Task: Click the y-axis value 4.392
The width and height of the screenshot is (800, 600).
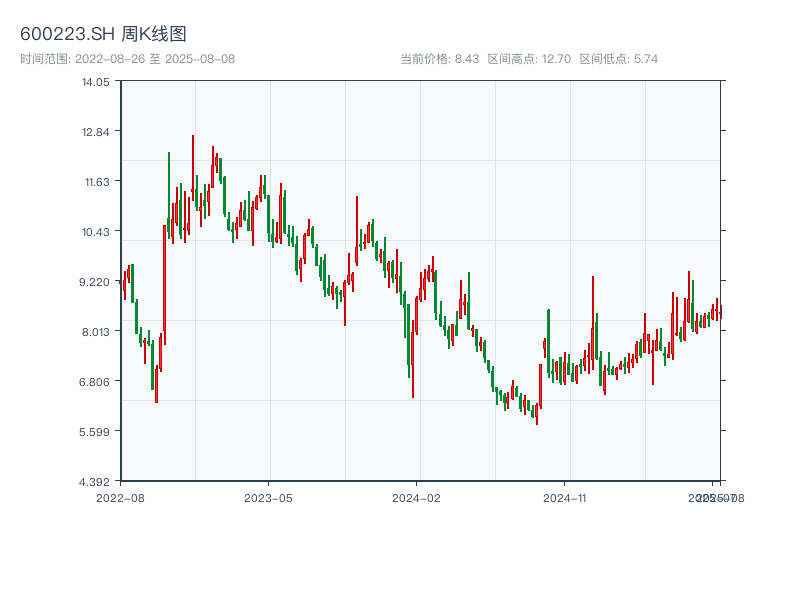Action: pyautogui.click(x=94, y=482)
